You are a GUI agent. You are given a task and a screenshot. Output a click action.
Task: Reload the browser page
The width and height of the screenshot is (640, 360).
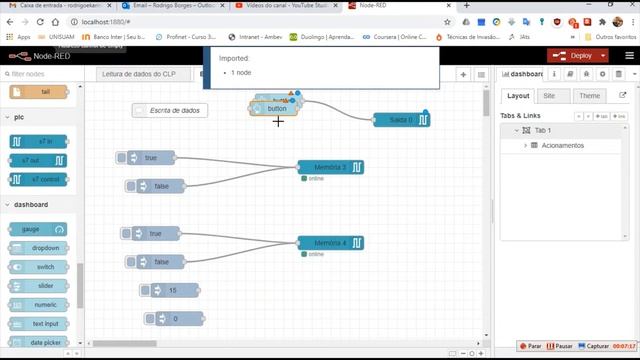click(x=40, y=22)
